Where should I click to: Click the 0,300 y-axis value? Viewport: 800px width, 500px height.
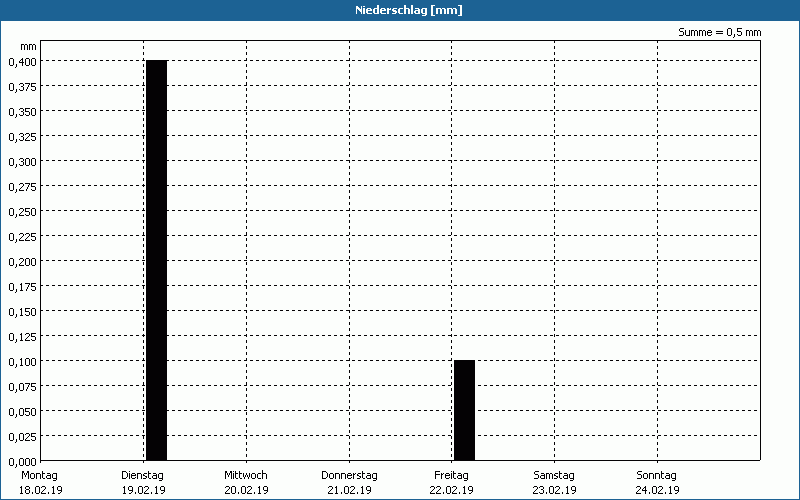[22, 161]
